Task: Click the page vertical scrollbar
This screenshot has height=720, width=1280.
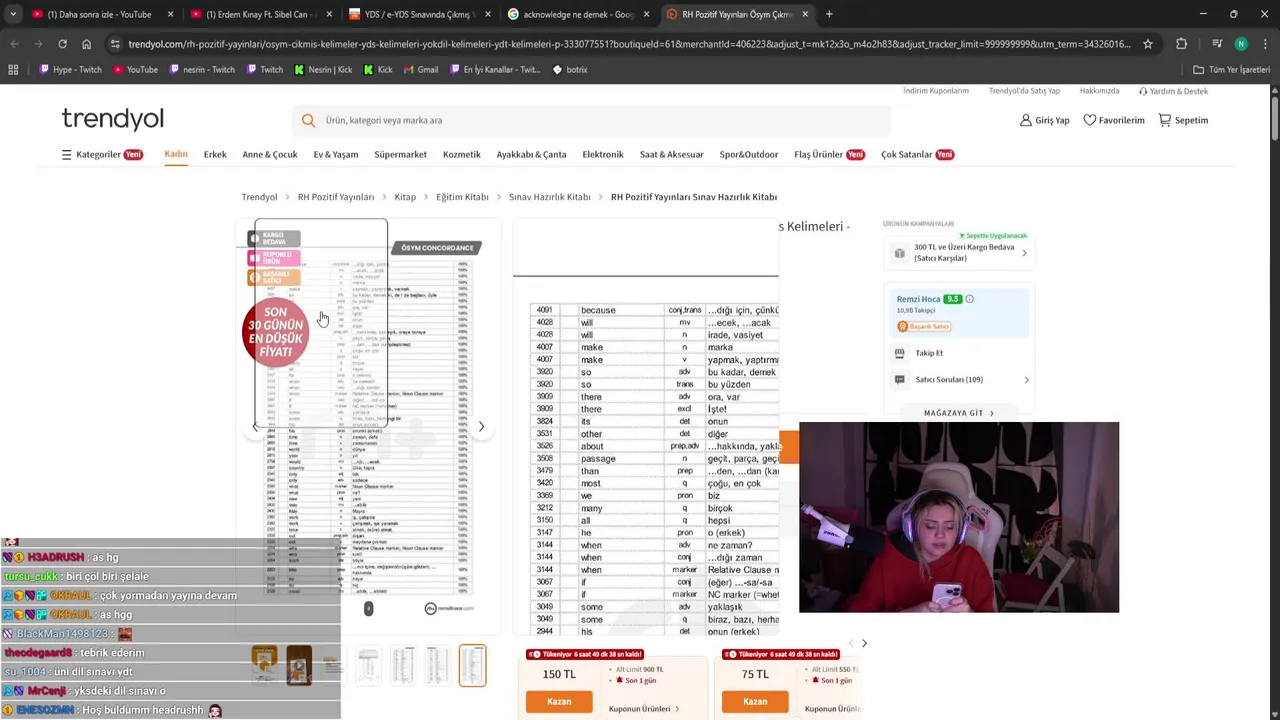Action: (x=1274, y=120)
